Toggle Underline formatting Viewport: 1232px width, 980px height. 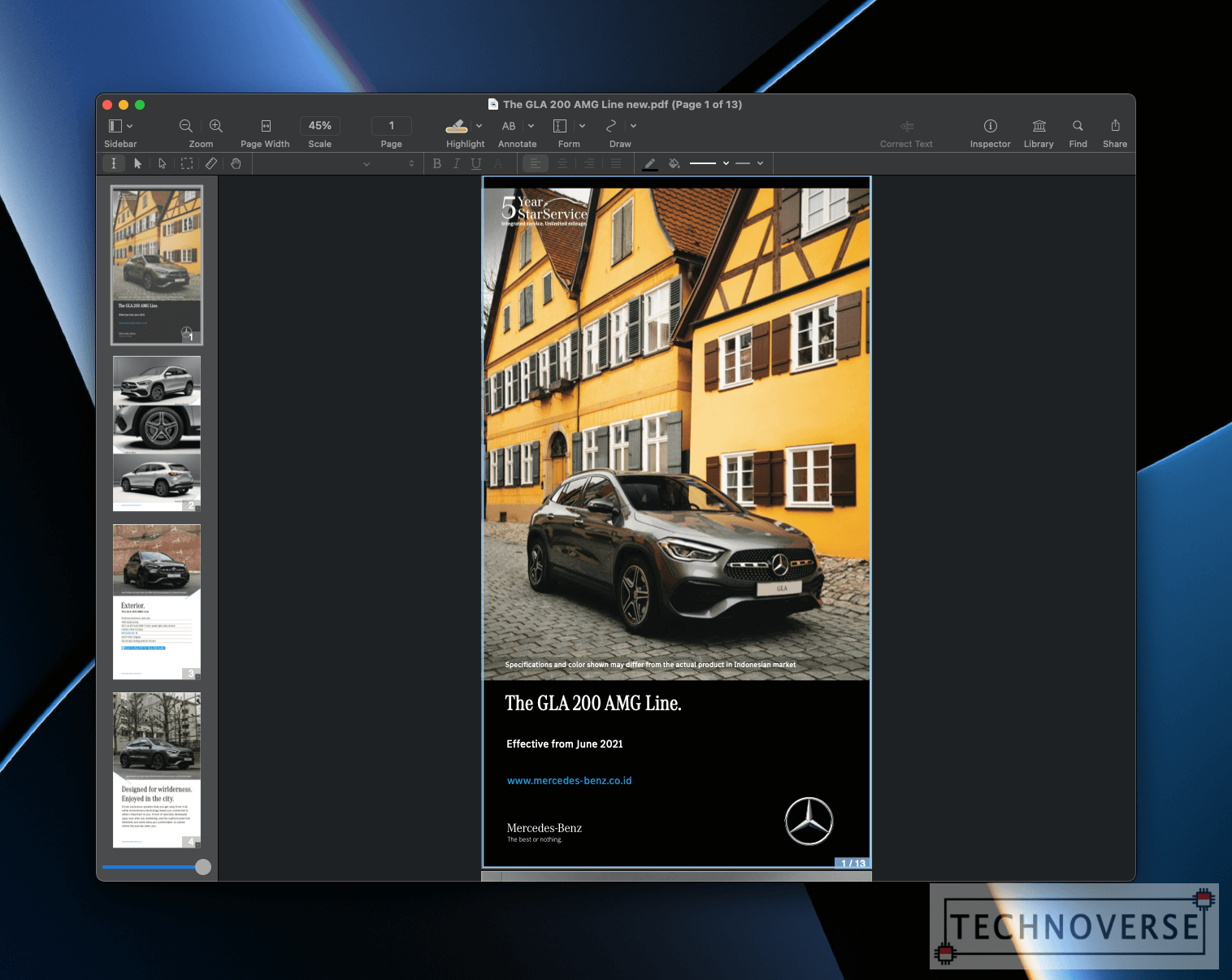coord(476,163)
